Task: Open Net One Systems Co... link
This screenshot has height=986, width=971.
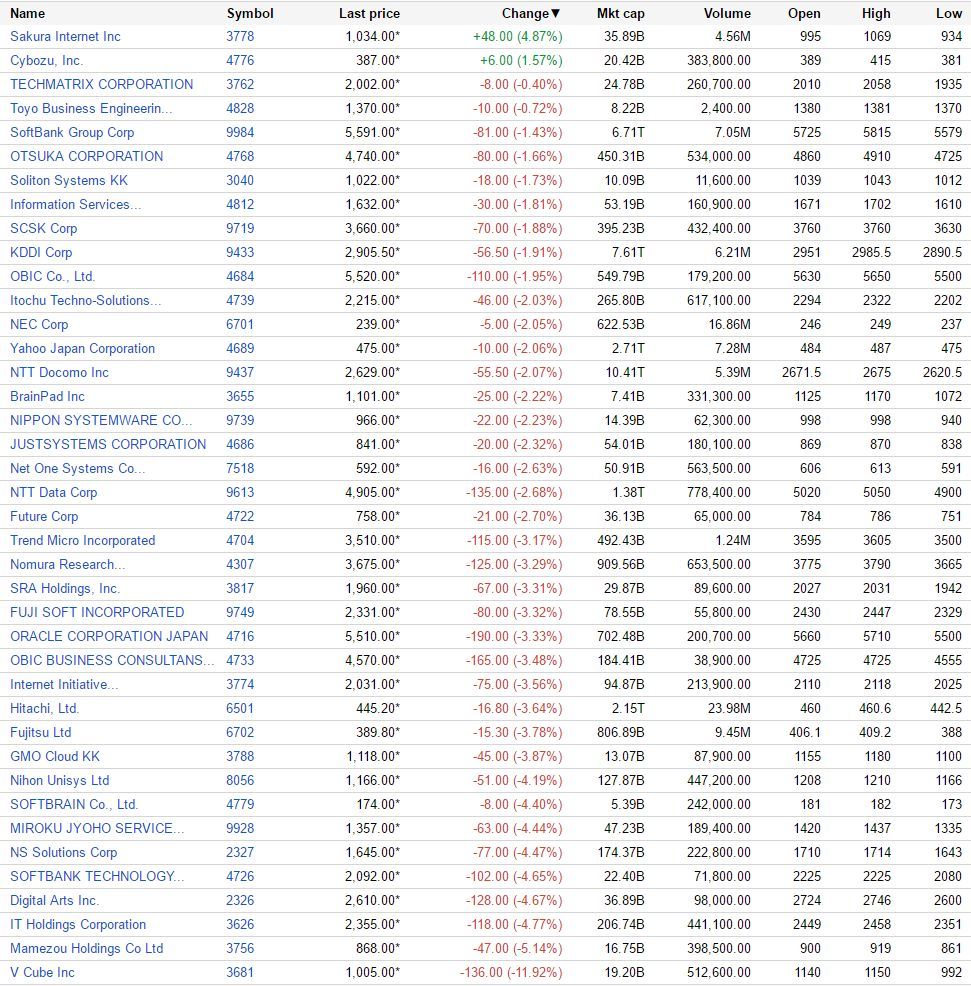Action: pyautogui.click(x=77, y=468)
